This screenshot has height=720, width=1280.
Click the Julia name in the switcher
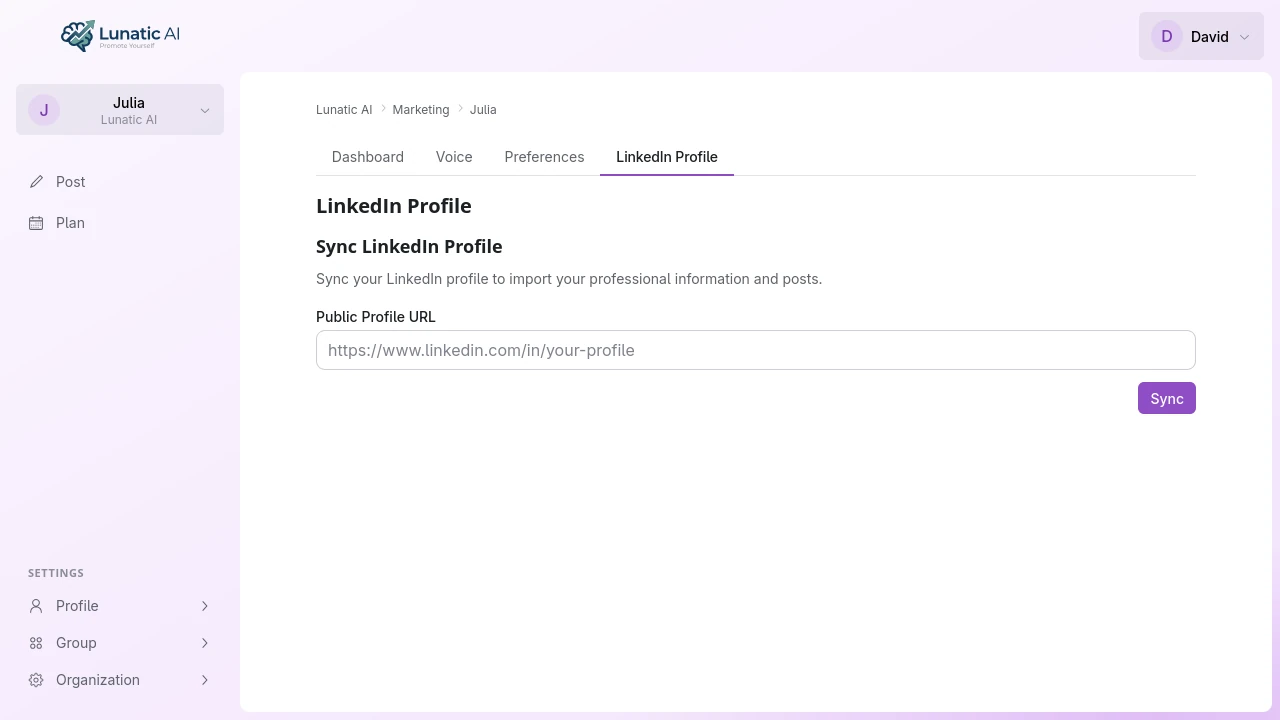pos(129,103)
